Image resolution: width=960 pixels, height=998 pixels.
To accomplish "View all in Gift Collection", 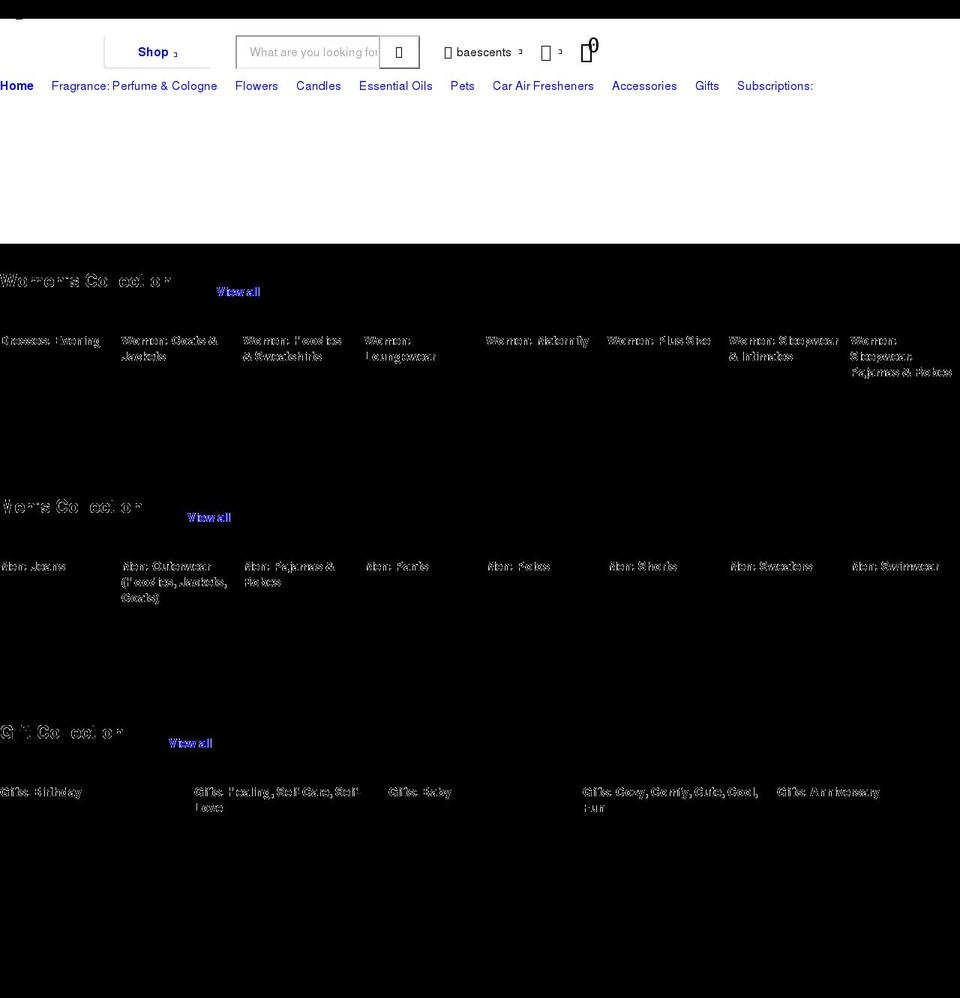I will click(190, 743).
